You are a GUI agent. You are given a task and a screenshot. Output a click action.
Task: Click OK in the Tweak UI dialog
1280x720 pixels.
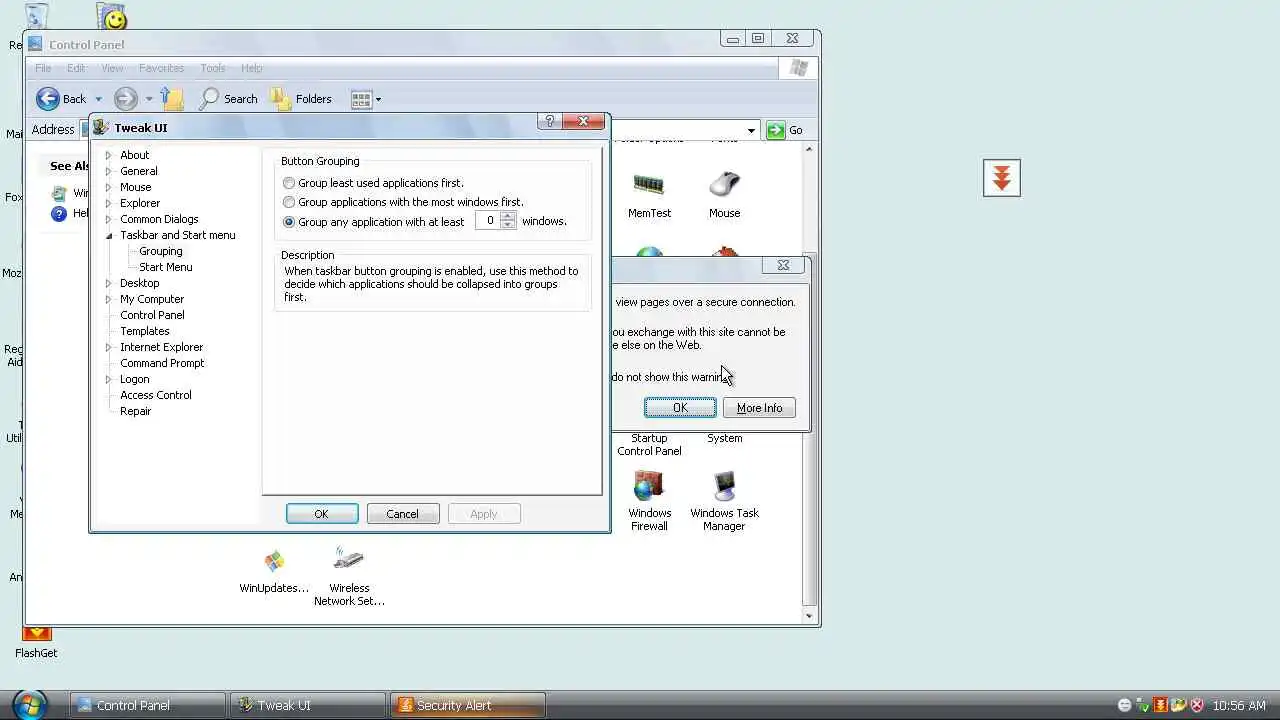point(322,514)
